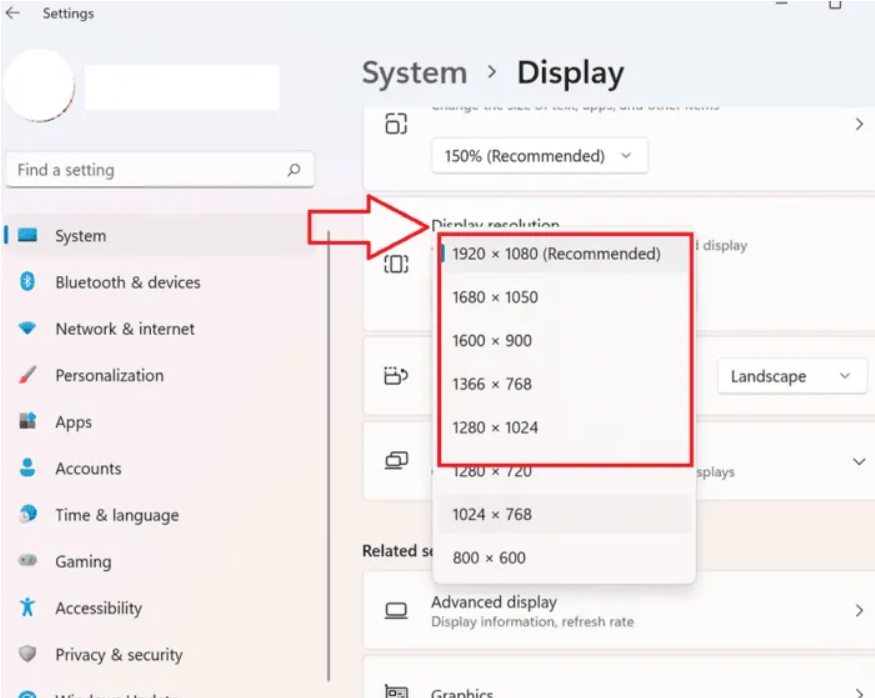Image resolution: width=875 pixels, height=698 pixels.
Task: Click the Accessibility figure icon
Action: click(28, 608)
